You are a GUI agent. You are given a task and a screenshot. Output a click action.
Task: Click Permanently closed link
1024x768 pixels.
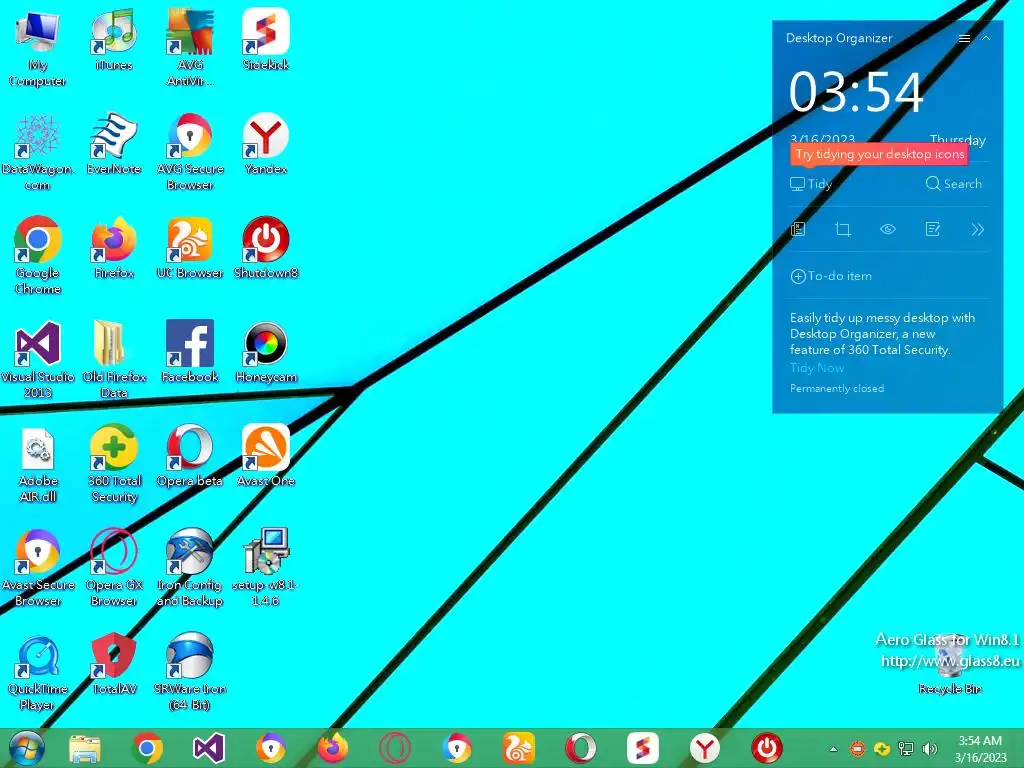[x=837, y=389]
